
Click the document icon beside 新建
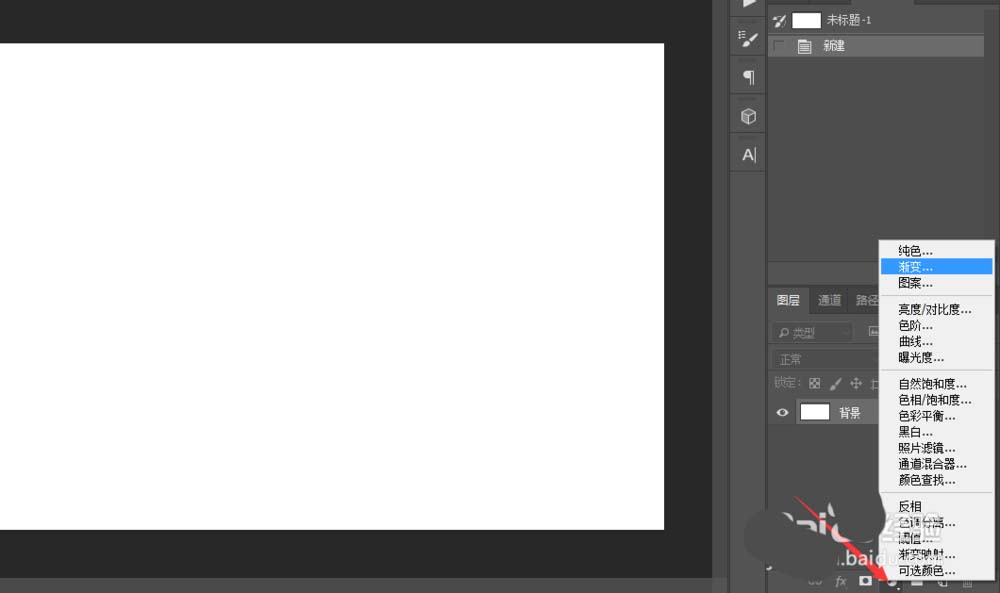point(804,47)
